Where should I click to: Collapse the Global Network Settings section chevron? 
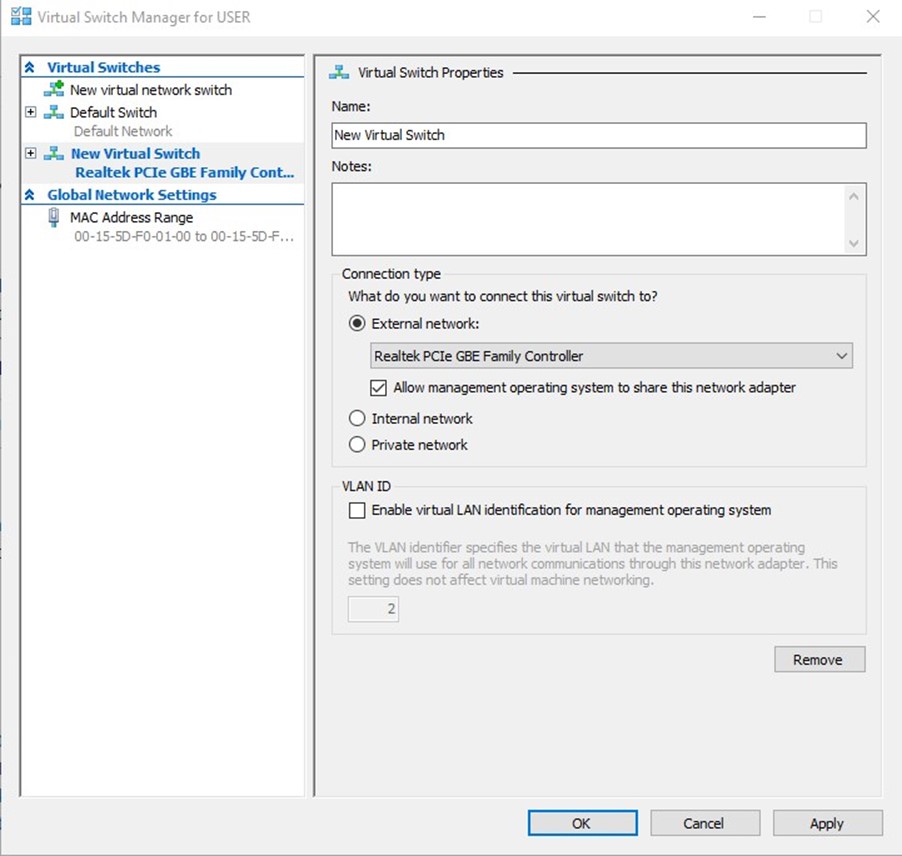(x=30, y=195)
